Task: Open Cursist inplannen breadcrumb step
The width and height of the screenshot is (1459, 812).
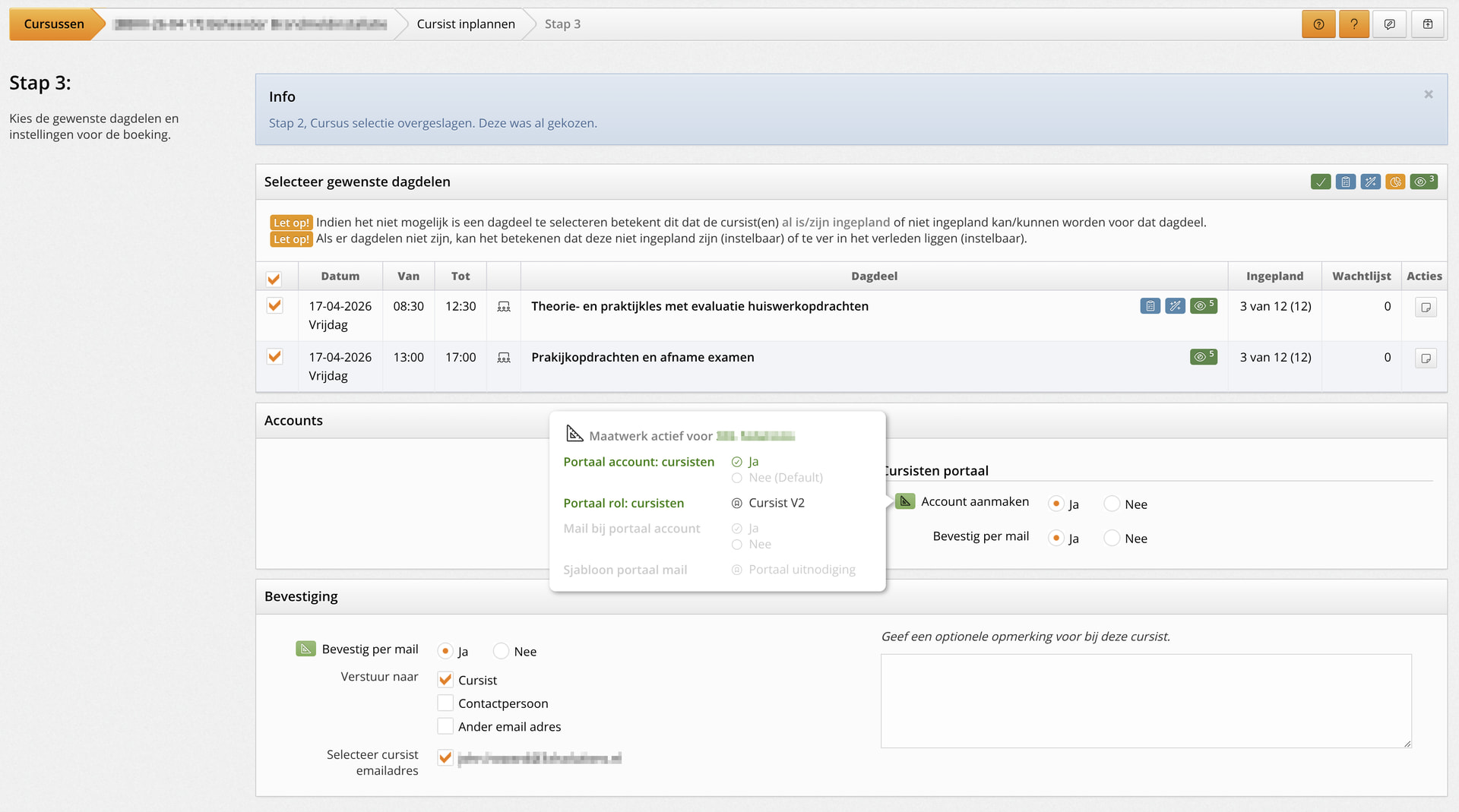Action: (x=465, y=24)
